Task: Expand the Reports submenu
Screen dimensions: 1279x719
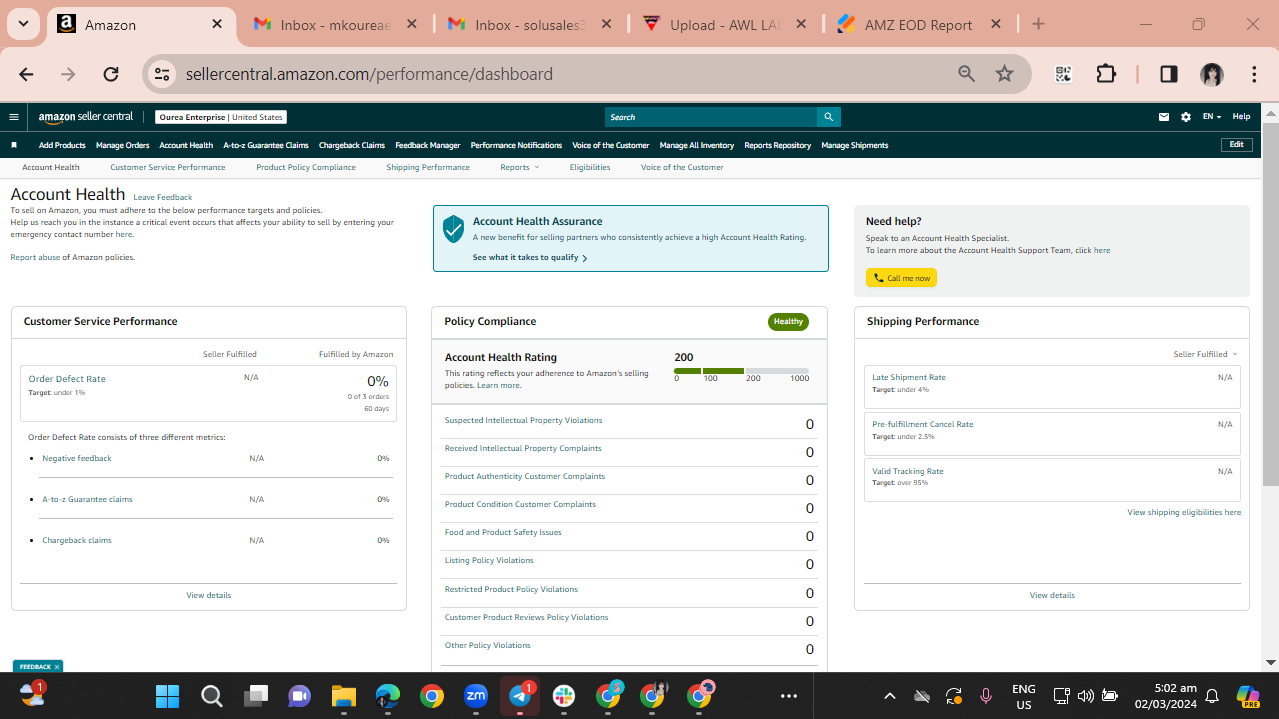Action: [519, 167]
